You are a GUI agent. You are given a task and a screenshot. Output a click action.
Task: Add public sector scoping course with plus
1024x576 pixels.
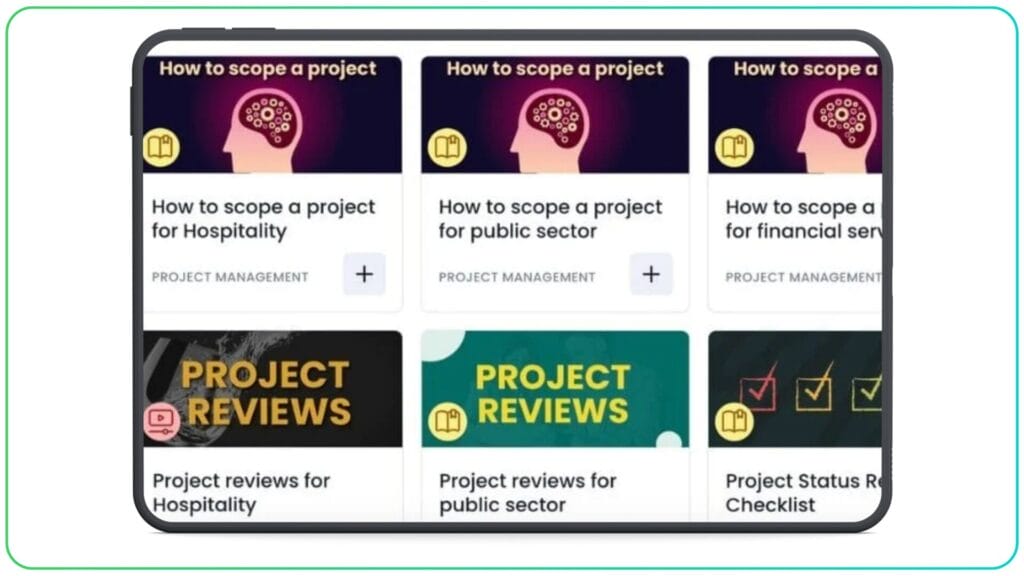coord(651,274)
